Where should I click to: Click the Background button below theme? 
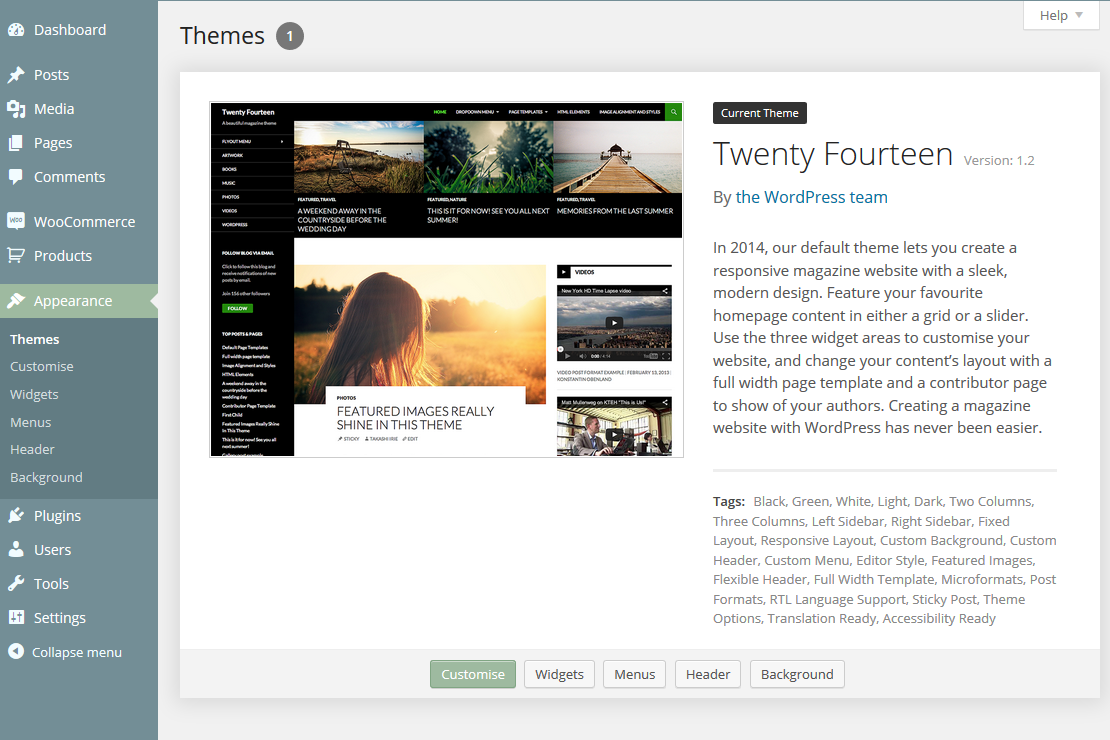[797, 674]
